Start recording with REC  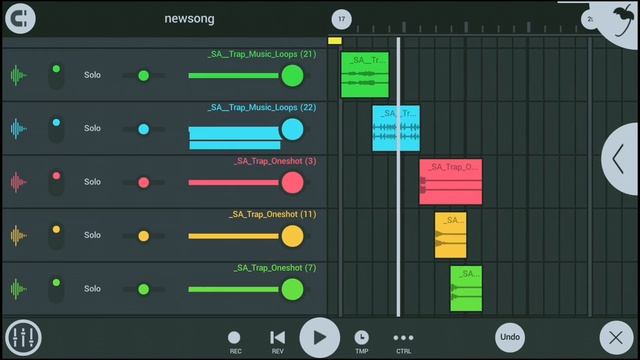pos(234,342)
